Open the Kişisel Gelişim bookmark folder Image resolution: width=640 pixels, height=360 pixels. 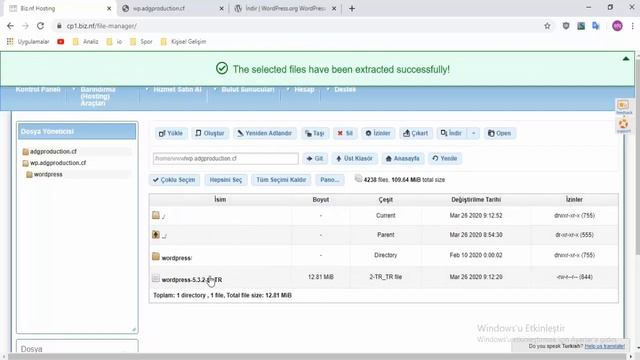183,42
